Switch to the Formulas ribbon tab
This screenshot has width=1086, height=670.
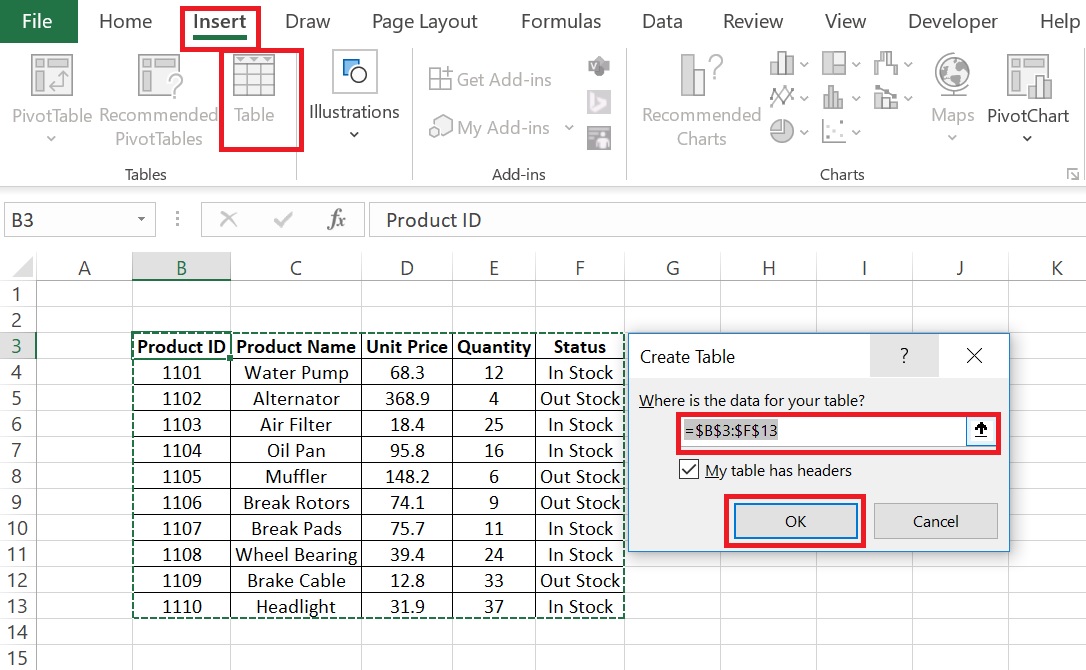561,20
